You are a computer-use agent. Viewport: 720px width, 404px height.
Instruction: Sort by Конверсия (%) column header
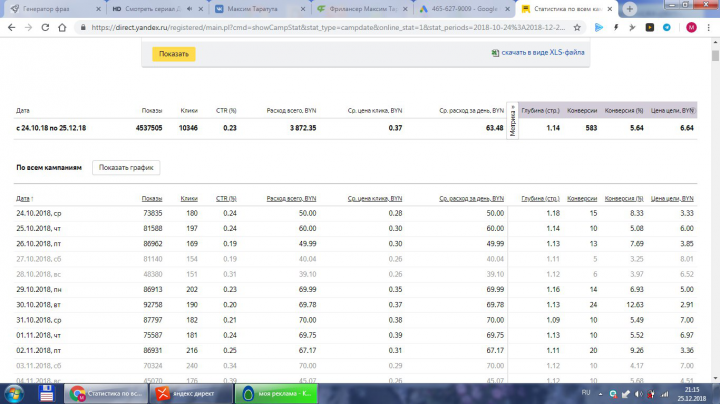[x=624, y=198]
